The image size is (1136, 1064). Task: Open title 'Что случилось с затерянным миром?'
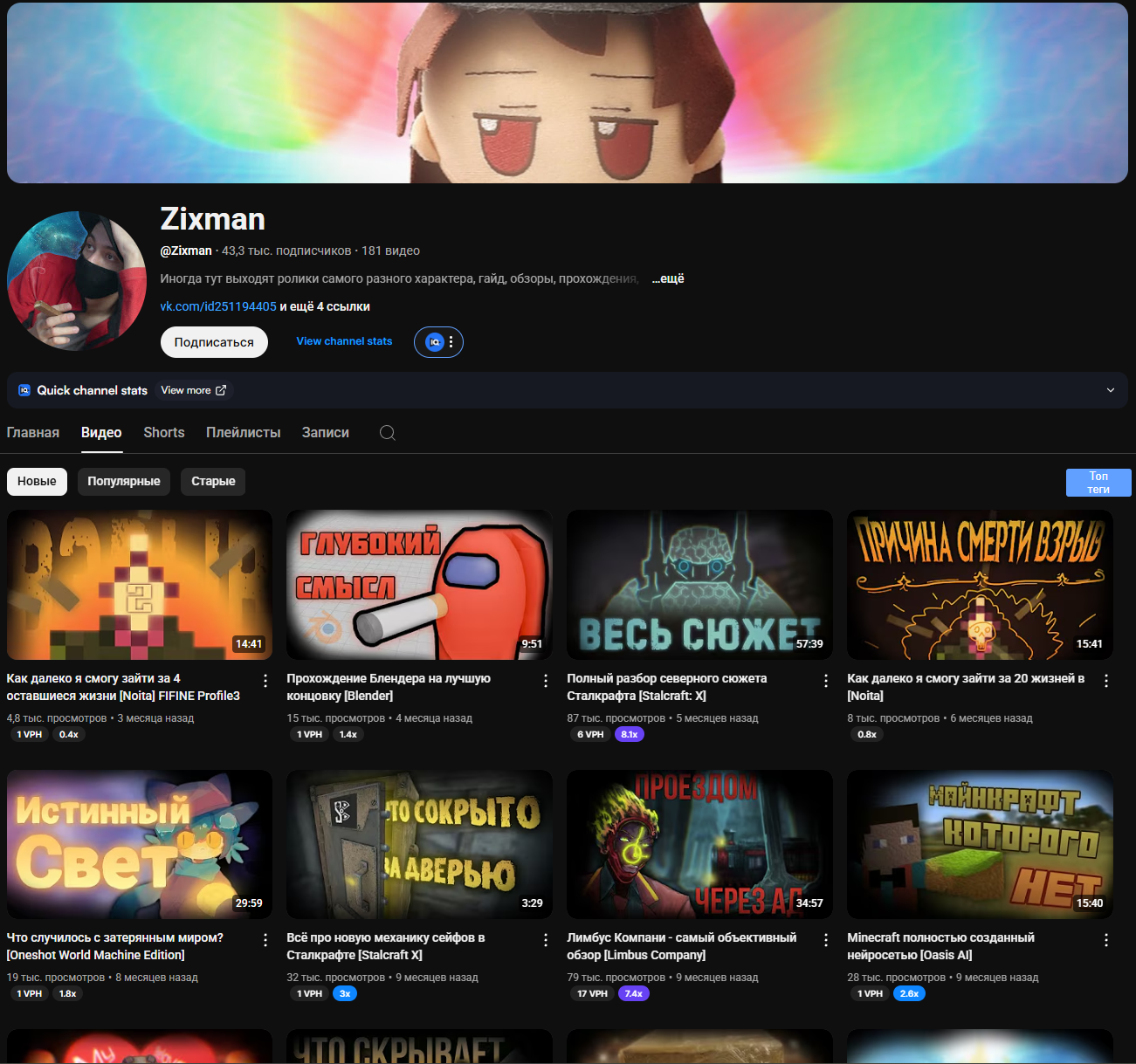[115, 946]
